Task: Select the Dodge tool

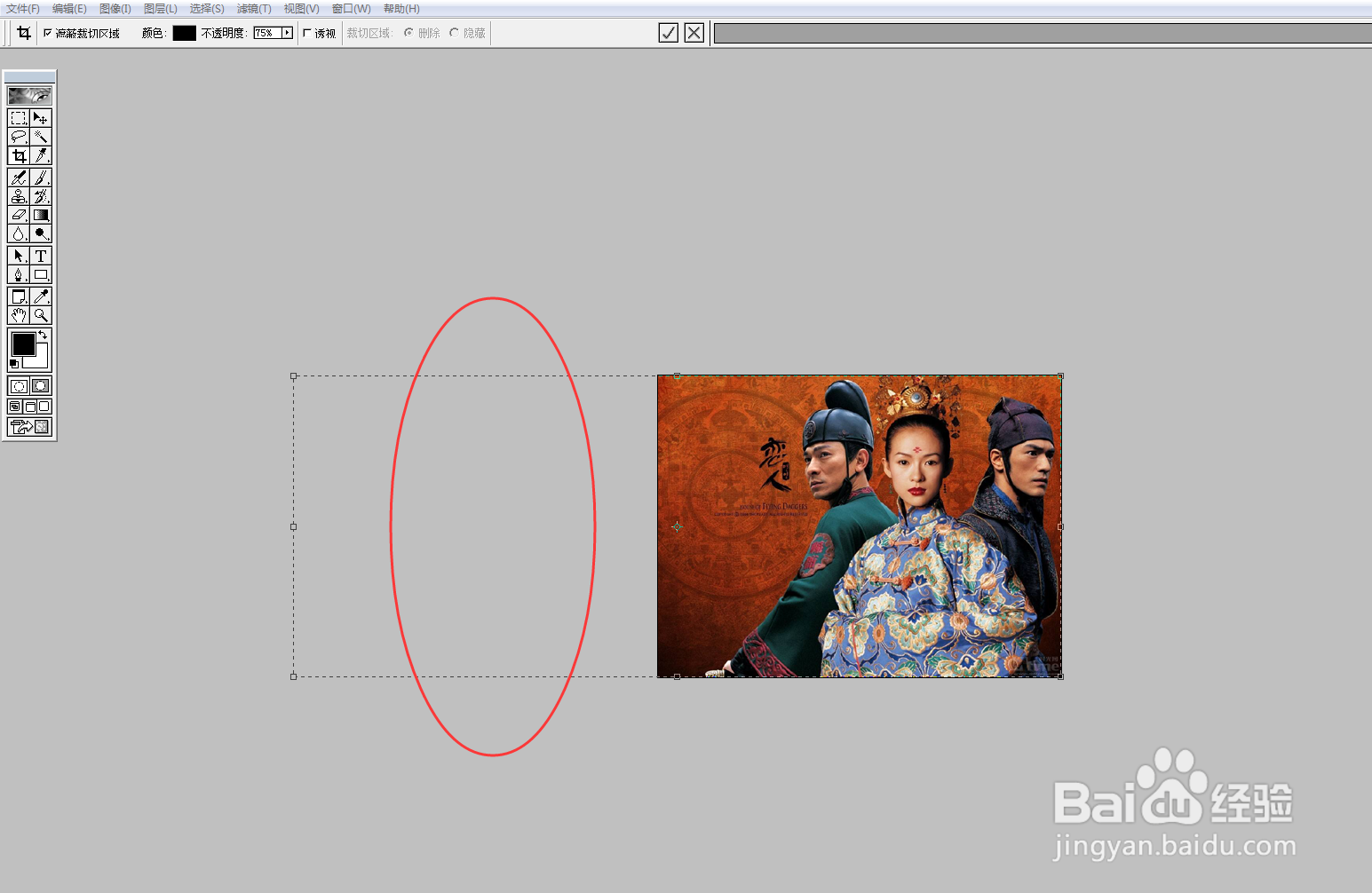Action: coord(41,233)
